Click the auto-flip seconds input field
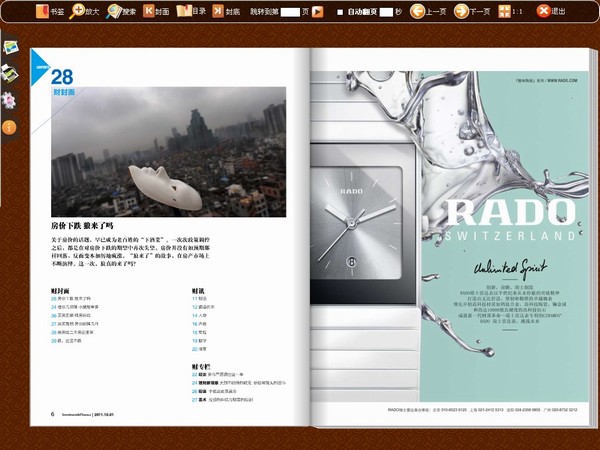The width and height of the screenshot is (600, 450). 386,12
